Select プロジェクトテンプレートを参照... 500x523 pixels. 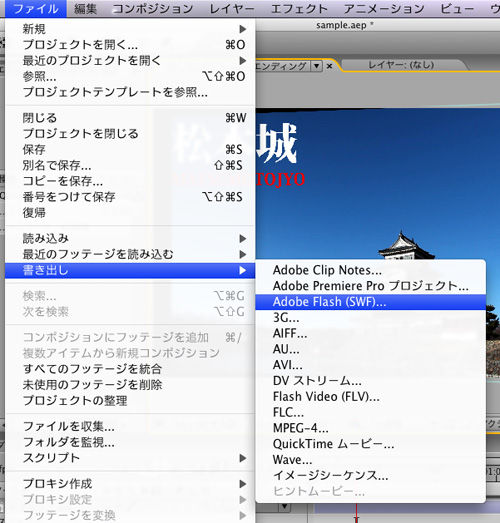pyautogui.click(x=130, y=92)
